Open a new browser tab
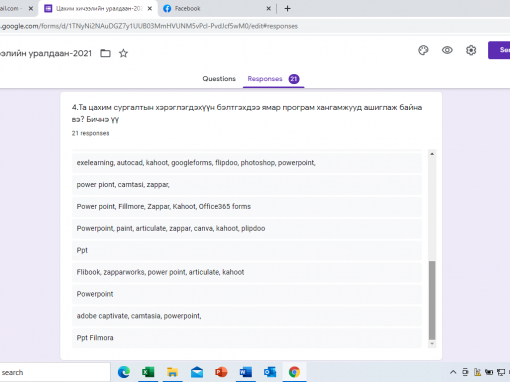This screenshot has height=382, width=510. click(x=287, y=9)
